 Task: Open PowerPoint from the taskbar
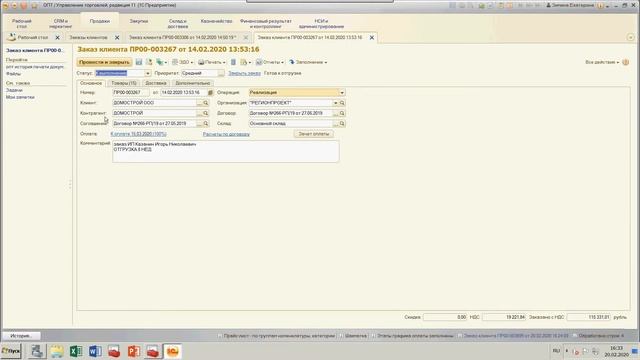point(133,351)
